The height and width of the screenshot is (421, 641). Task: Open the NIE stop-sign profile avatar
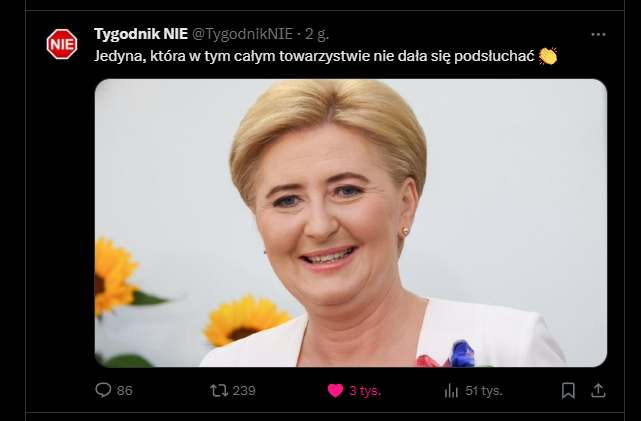[62, 44]
